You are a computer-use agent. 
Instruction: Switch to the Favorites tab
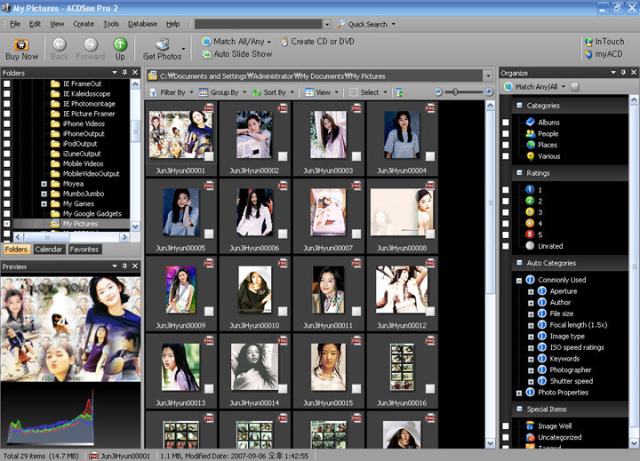[x=84, y=249]
